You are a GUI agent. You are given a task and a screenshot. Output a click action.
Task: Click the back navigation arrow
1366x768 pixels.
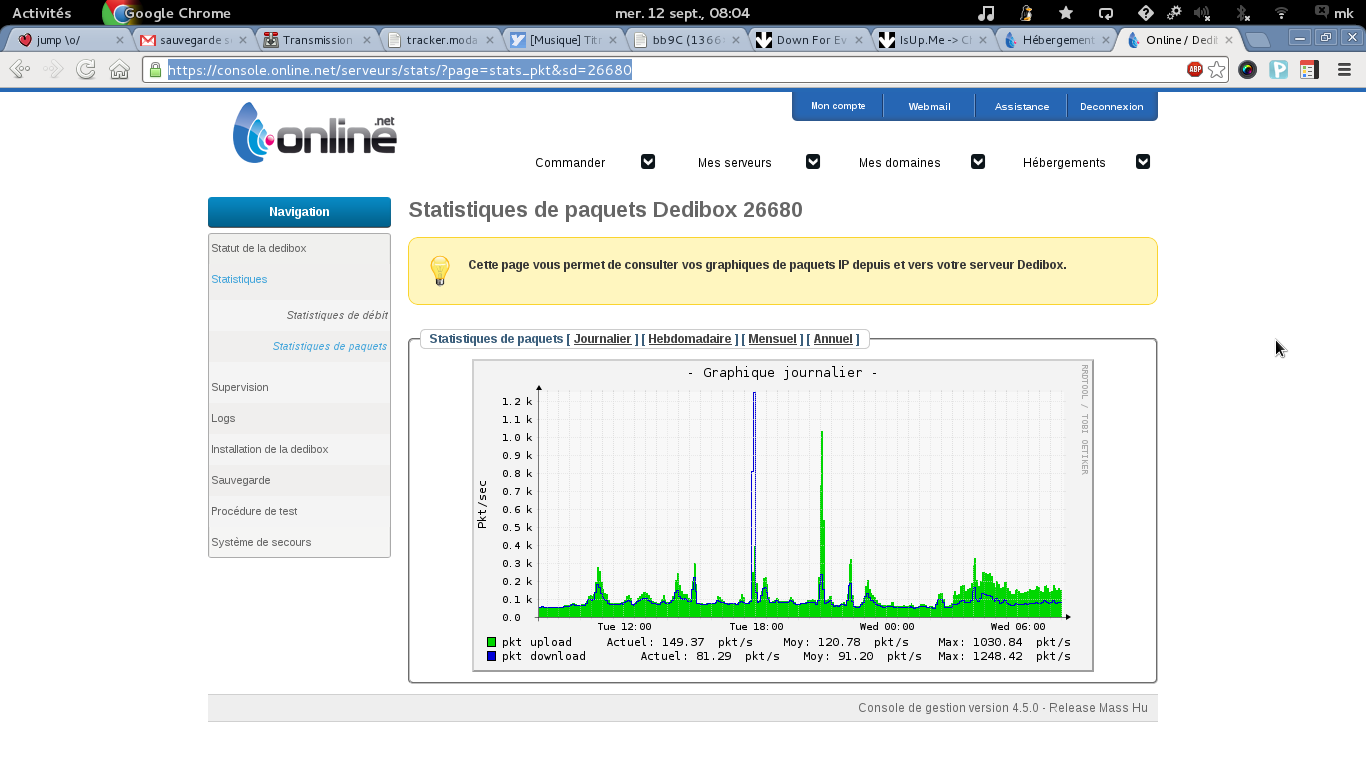(x=19, y=69)
